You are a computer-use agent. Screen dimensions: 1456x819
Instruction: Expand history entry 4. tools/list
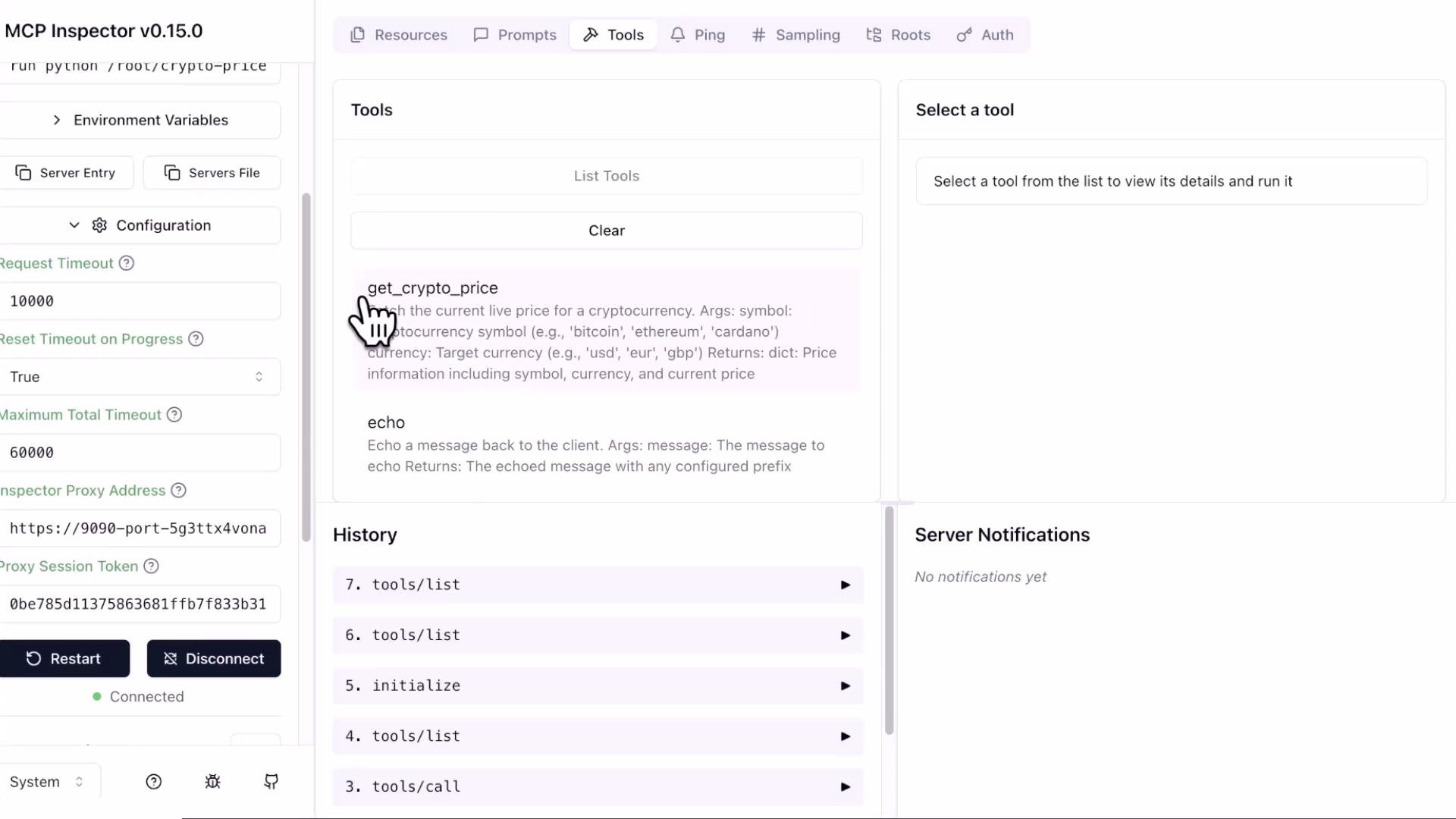[598, 736]
